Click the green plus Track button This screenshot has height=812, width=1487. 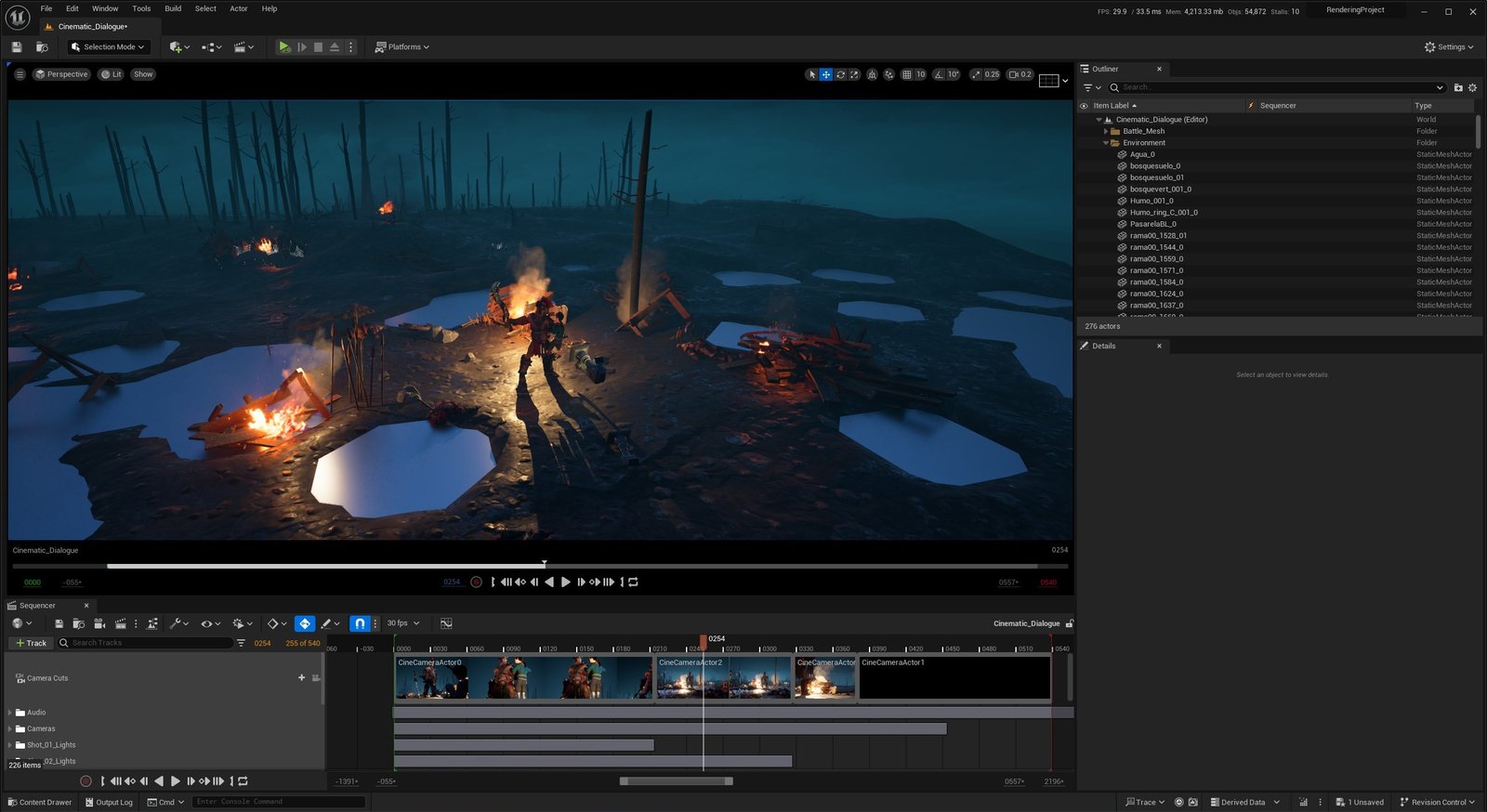tap(32, 643)
